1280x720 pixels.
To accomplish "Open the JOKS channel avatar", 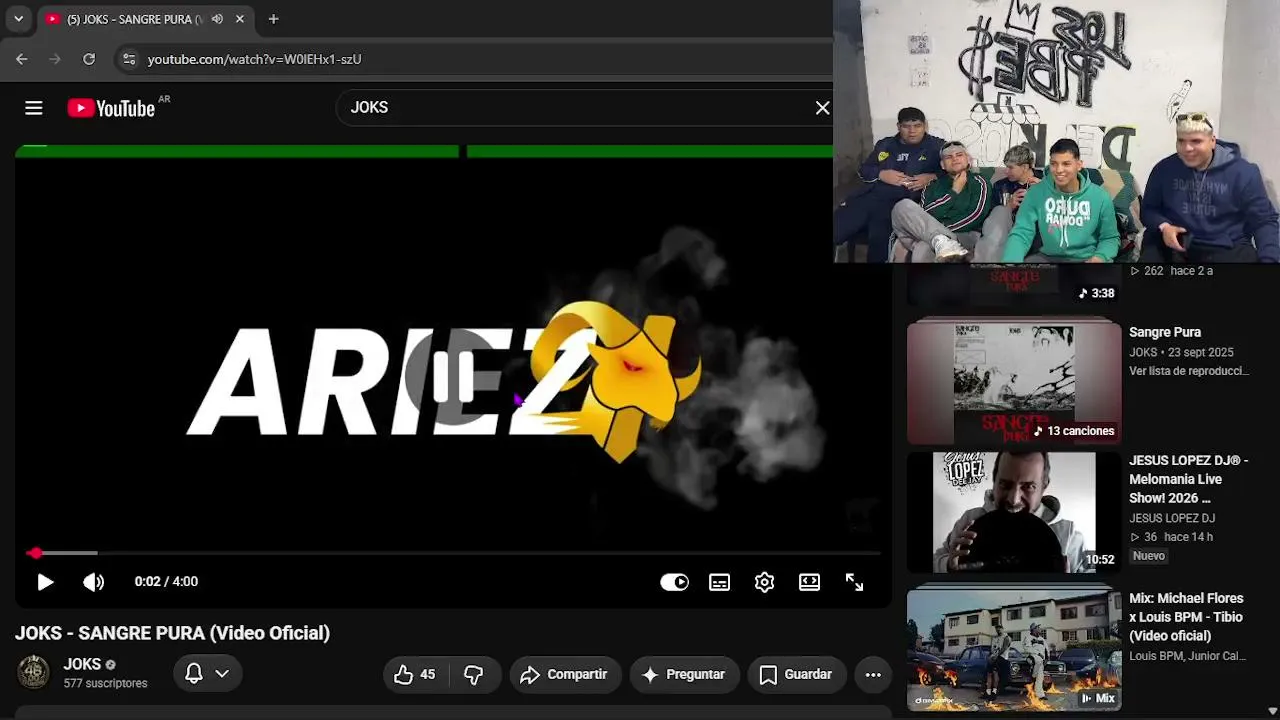I will (33, 673).
